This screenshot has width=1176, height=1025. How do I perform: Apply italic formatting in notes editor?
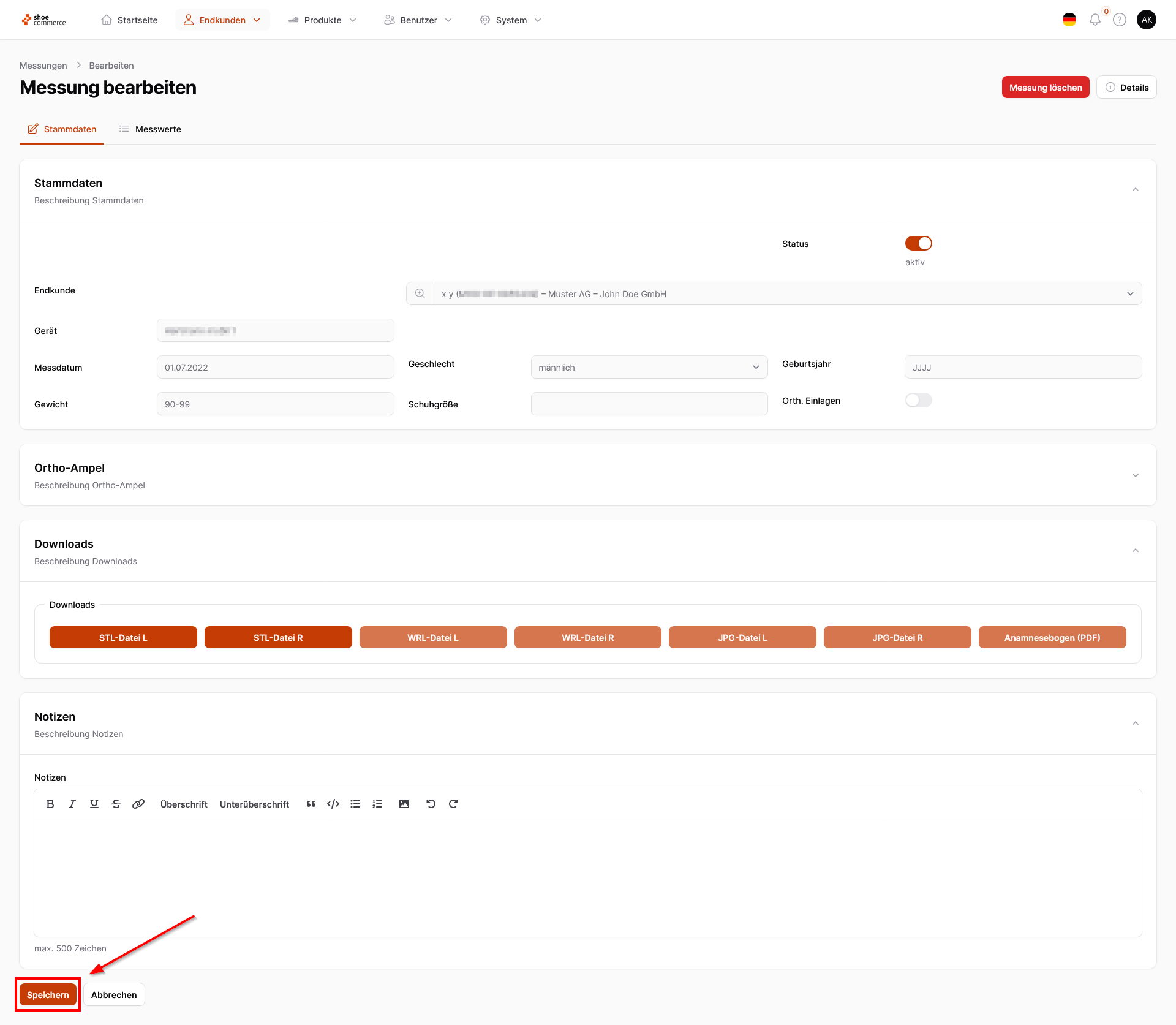point(72,804)
